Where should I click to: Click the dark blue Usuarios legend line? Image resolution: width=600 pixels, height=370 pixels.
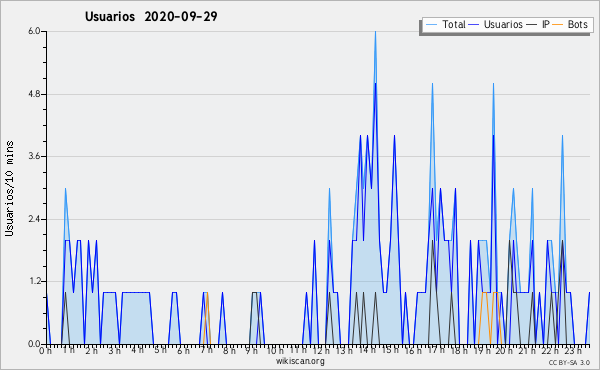(x=474, y=25)
